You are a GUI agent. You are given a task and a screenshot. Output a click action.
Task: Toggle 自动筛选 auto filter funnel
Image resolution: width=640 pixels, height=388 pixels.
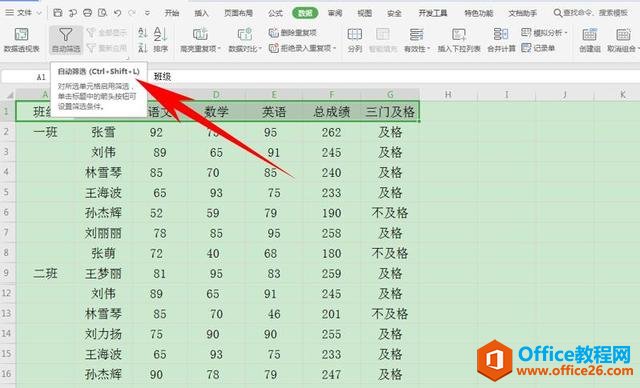pos(66,40)
